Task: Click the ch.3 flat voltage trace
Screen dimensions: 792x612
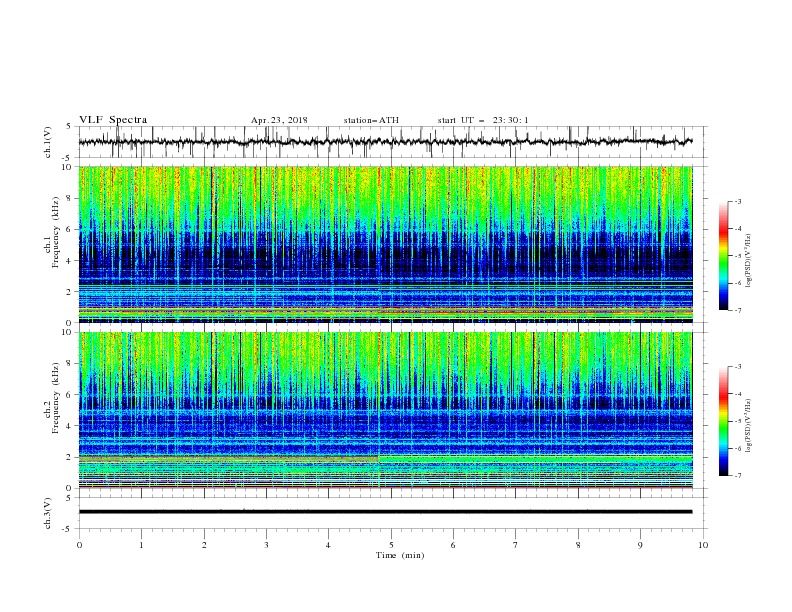Action: point(385,512)
